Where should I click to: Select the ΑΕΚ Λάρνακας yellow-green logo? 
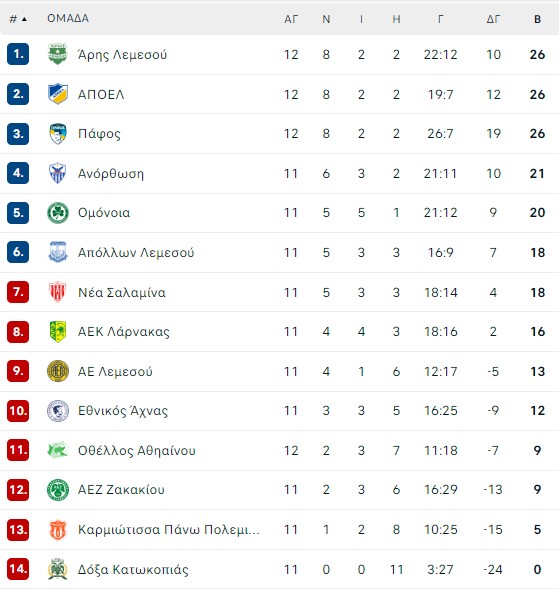[x=57, y=332]
